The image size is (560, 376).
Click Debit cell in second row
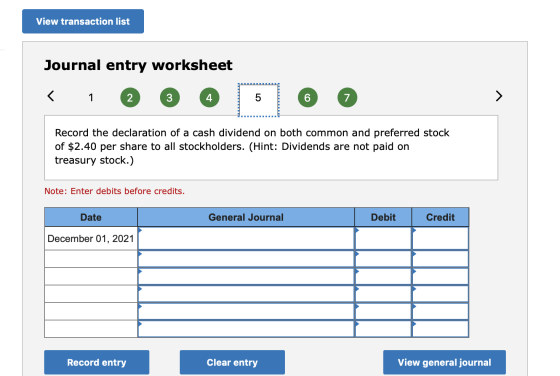(383, 259)
